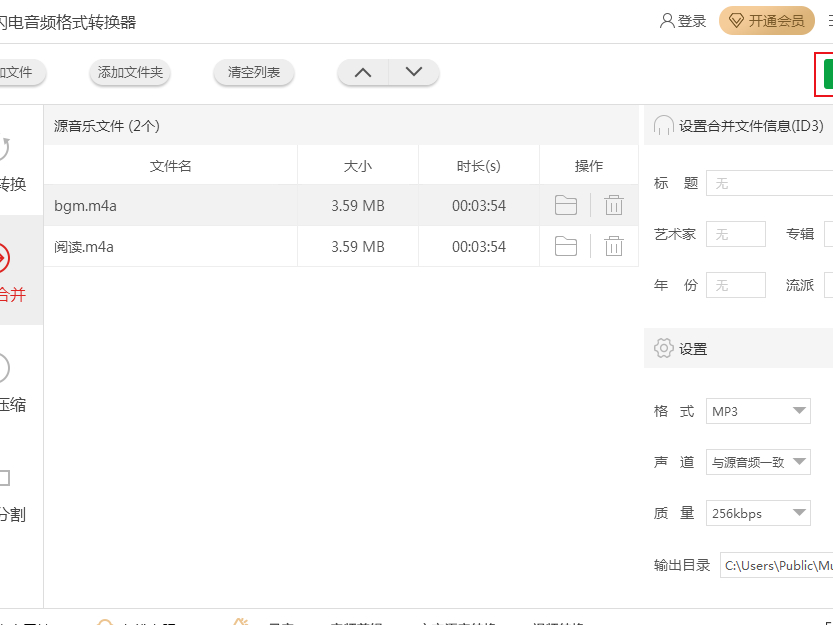The image size is (833, 625).
Task: Move selected file up with arrow
Action: [x=363, y=72]
